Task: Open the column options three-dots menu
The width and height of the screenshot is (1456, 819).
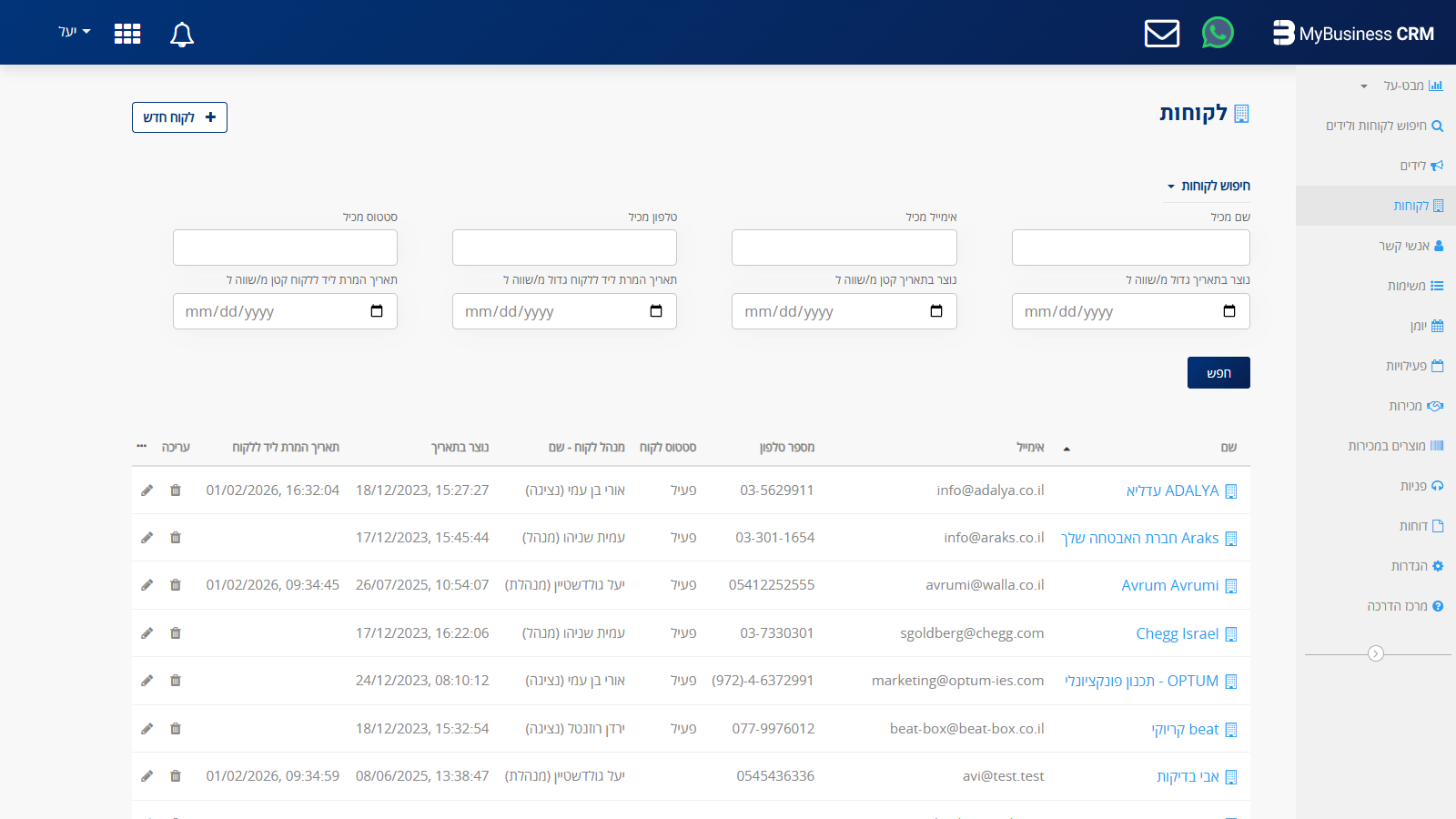Action: click(142, 447)
